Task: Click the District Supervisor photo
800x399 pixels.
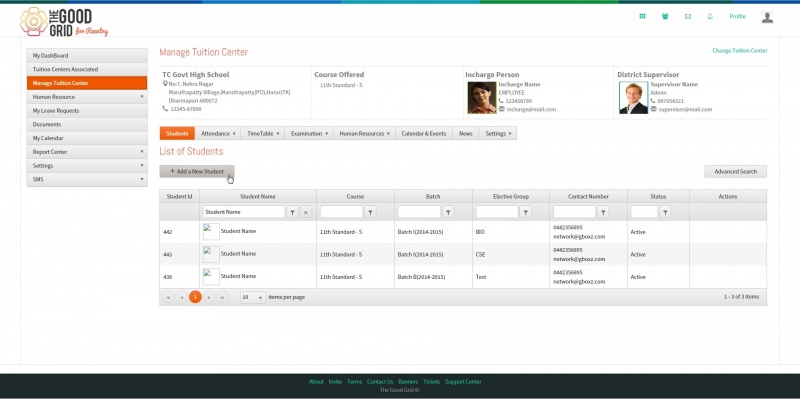Action: pyautogui.click(x=634, y=97)
